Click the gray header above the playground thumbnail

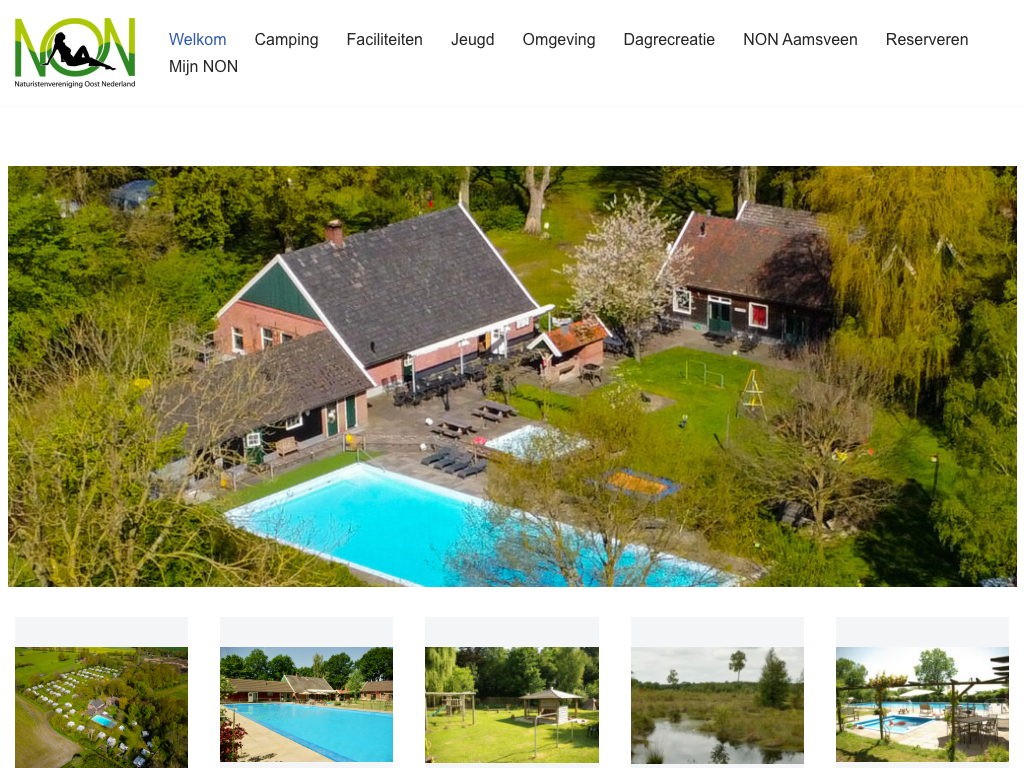tap(512, 632)
